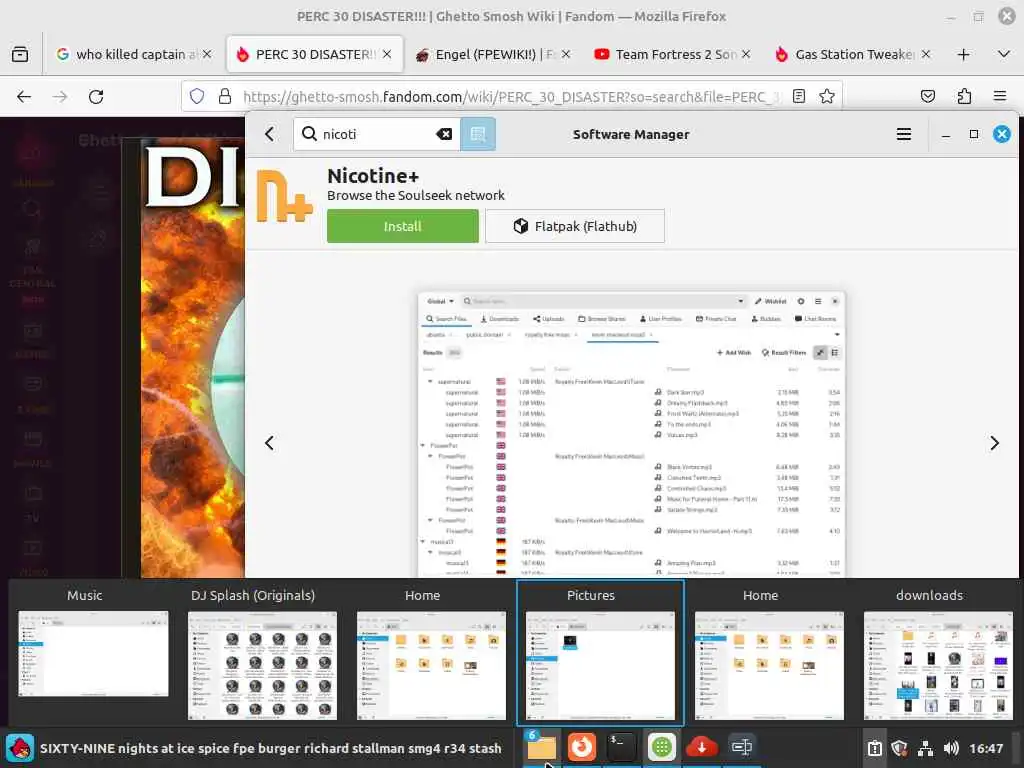Click the Nicotine+ screenshot preview
1024x768 pixels.
(x=631, y=434)
